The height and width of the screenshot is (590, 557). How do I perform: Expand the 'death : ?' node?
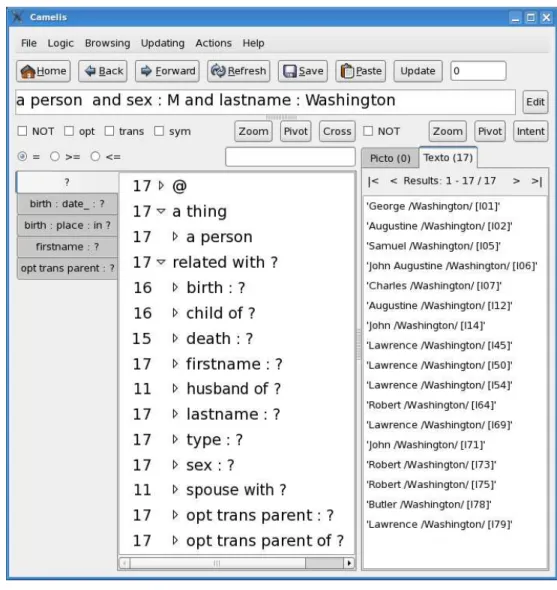(175, 338)
